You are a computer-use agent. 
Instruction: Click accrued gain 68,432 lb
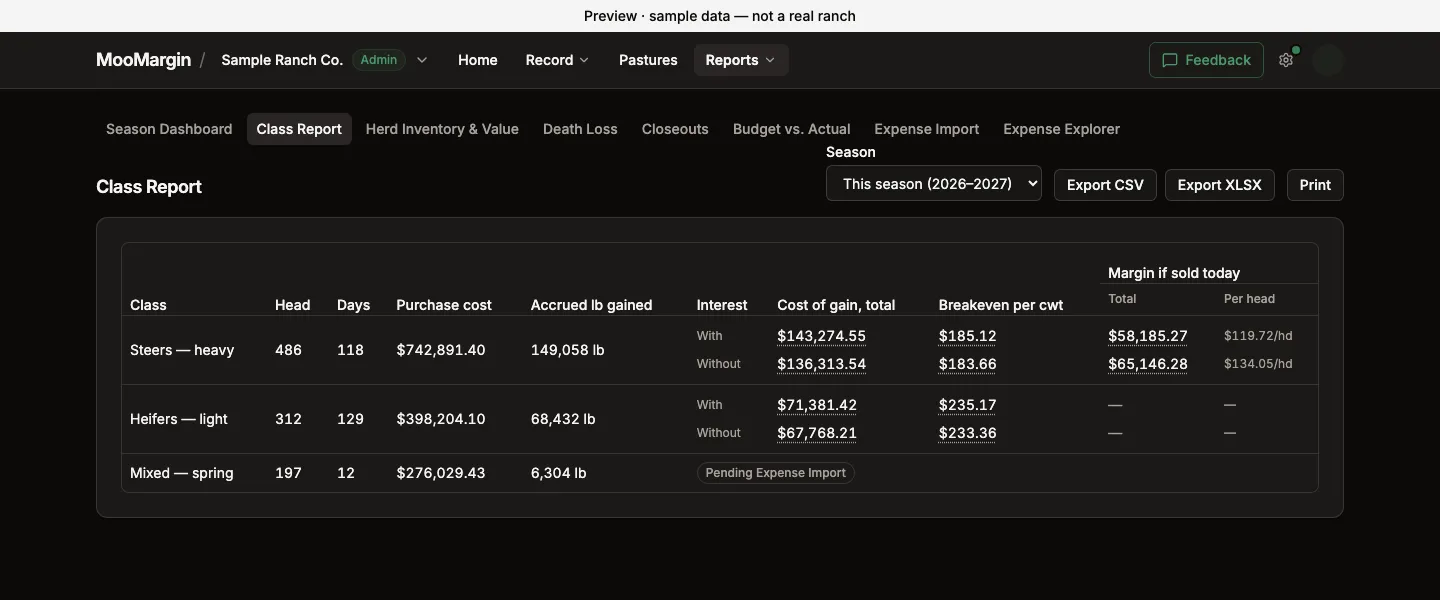(x=563, y=419)
